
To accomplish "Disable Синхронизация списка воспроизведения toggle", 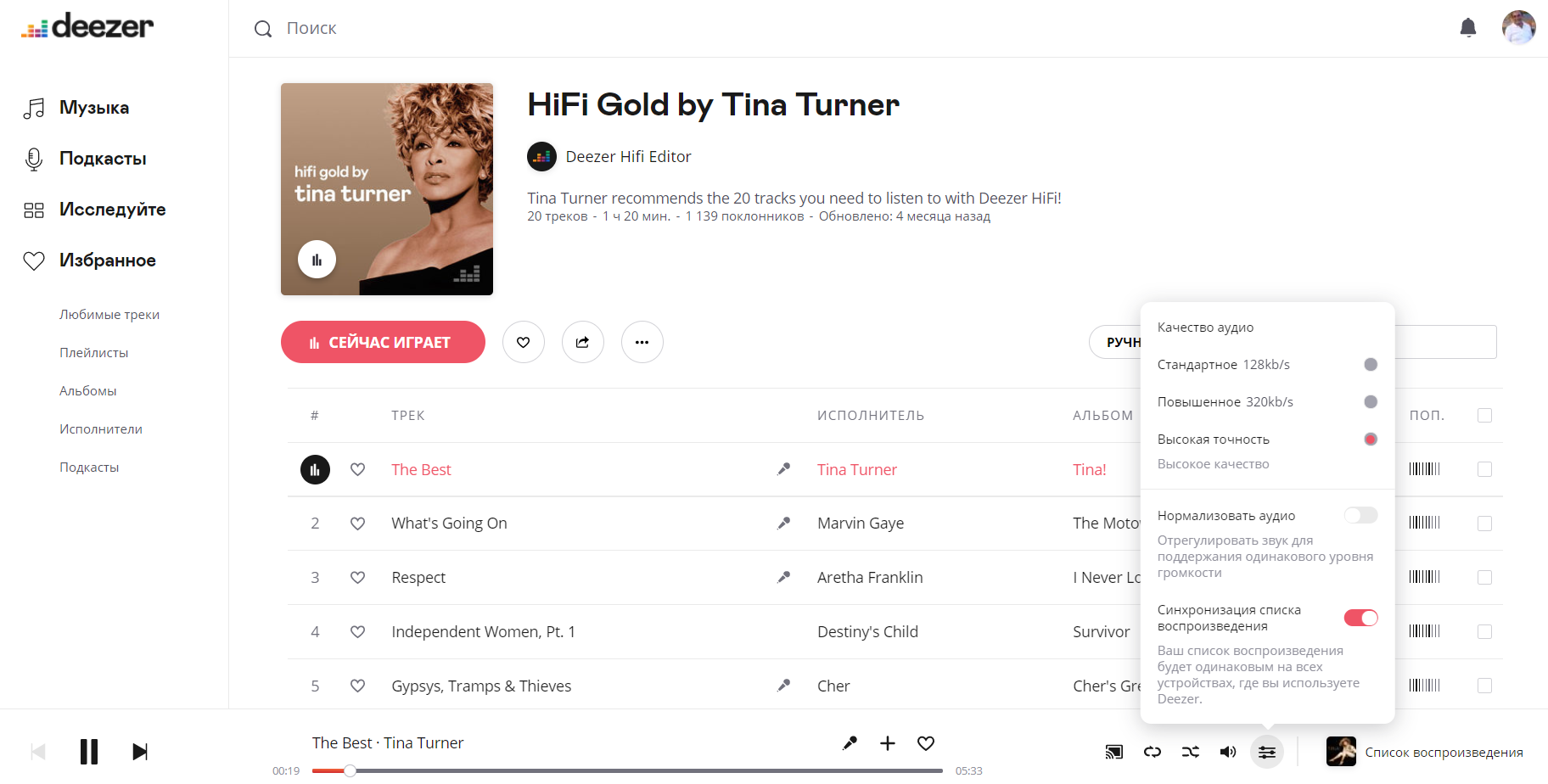I will pos(1360,618).
